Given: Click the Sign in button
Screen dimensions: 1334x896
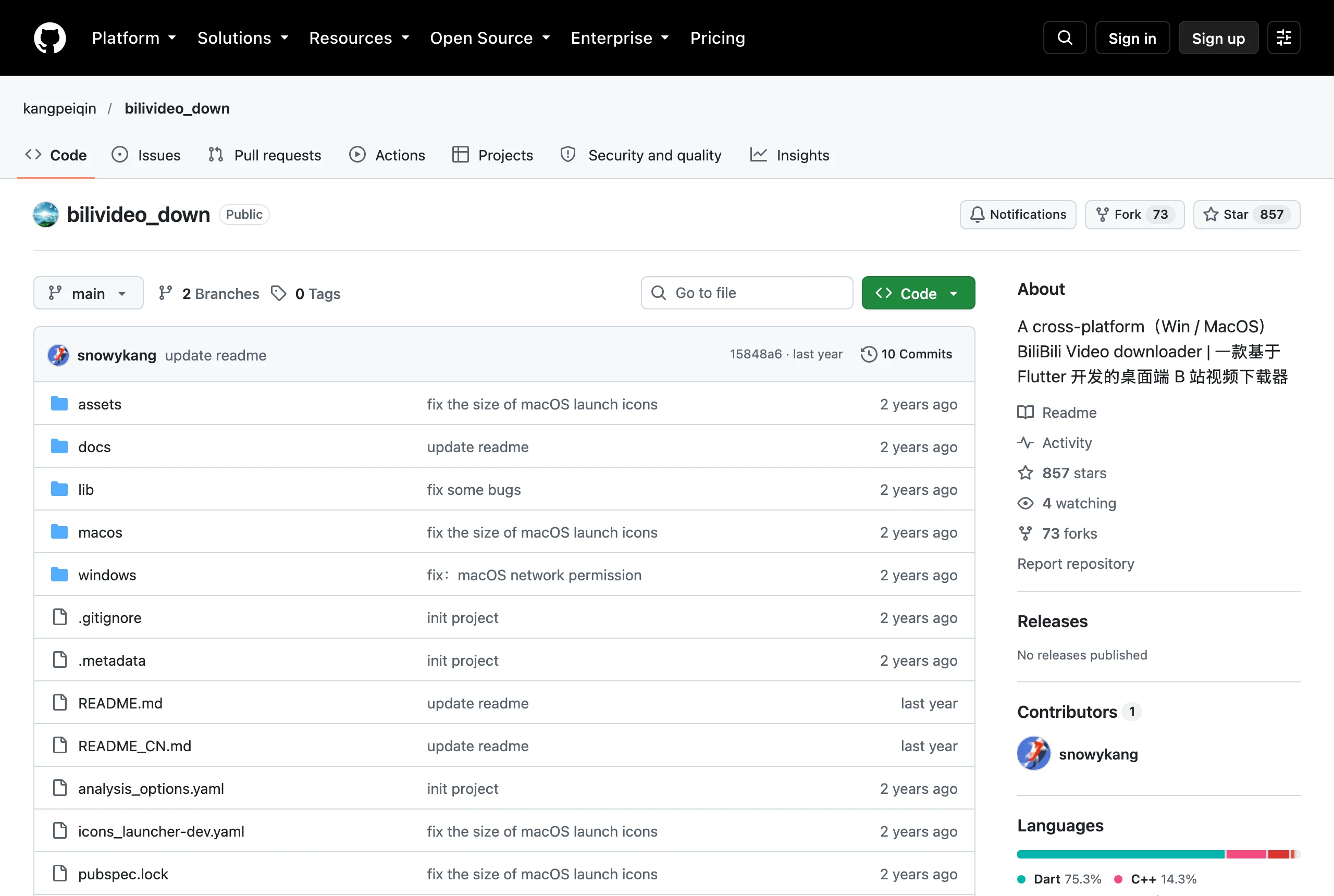Looking at the screenshot, I should tap(1132, 38).
